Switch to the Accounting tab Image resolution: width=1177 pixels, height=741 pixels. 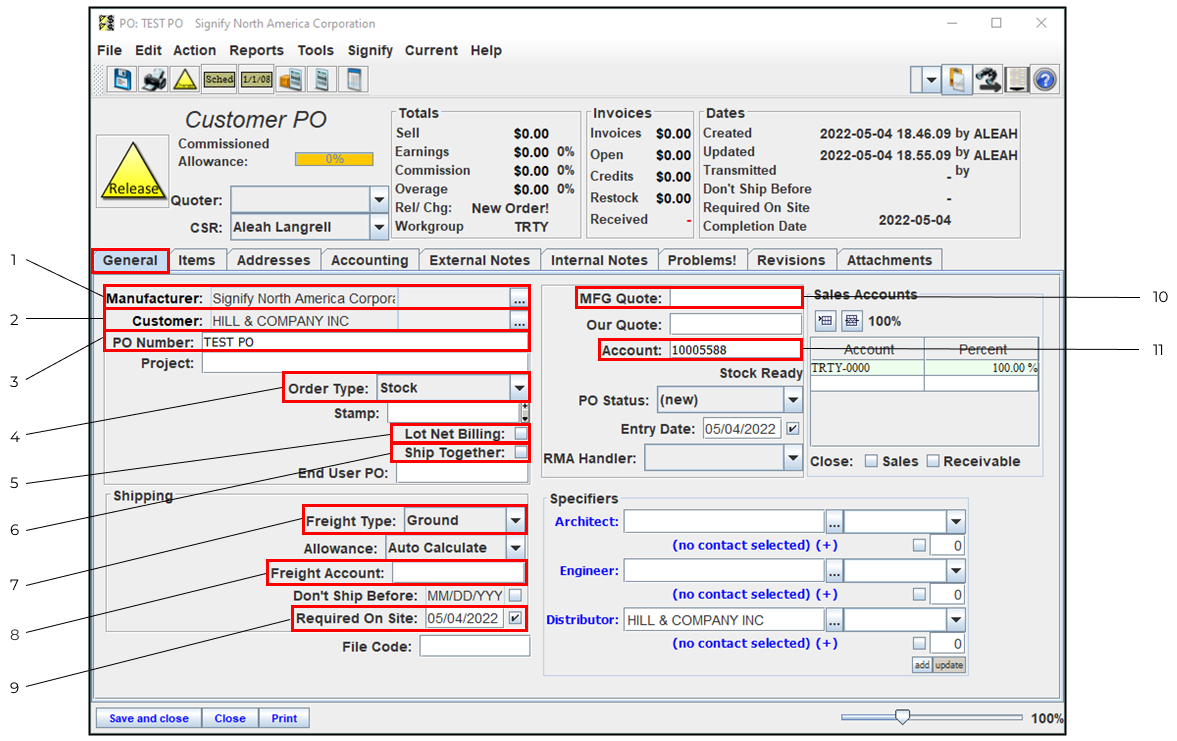(x=369, y=261)
